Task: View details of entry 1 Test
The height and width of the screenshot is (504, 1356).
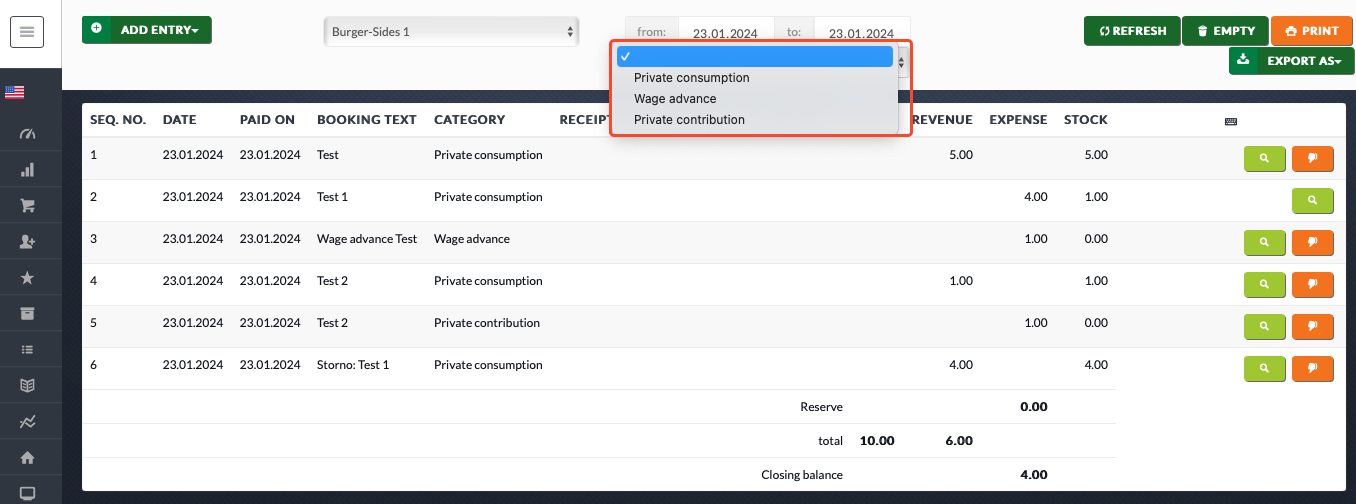Action: click(1264, 158)
